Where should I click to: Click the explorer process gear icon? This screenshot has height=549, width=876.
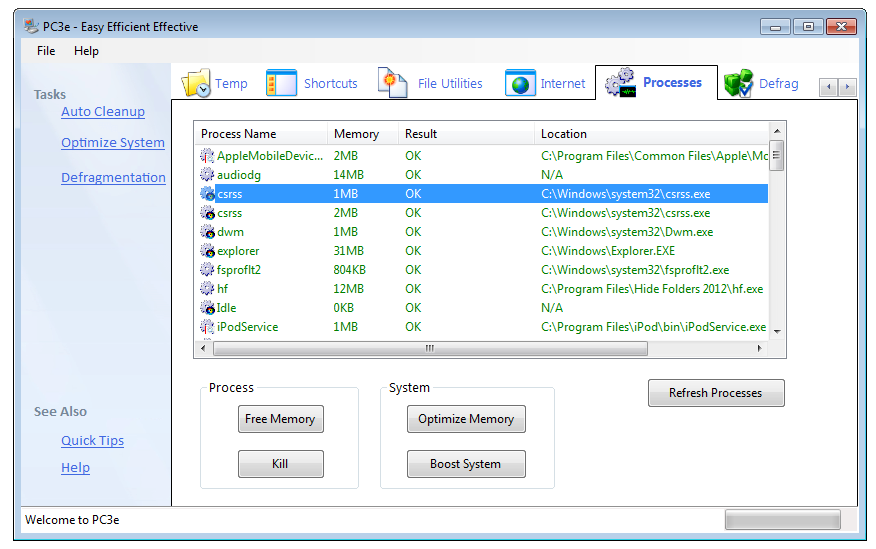click(x=207, y=251)
